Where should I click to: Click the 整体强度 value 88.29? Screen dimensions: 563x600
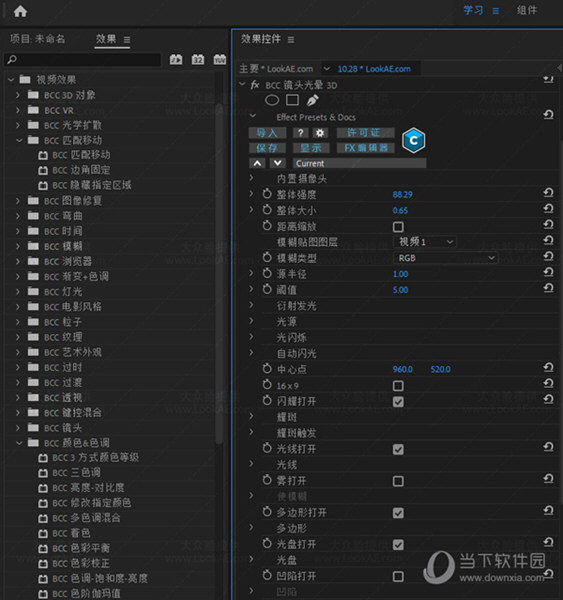(x=402, y=194)
